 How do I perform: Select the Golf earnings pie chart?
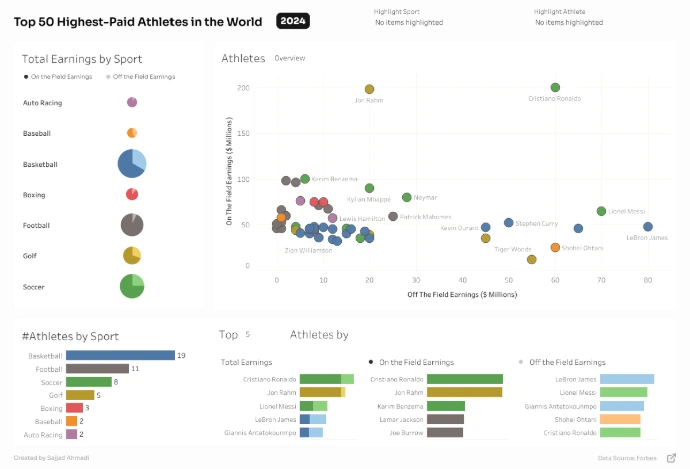132,255
